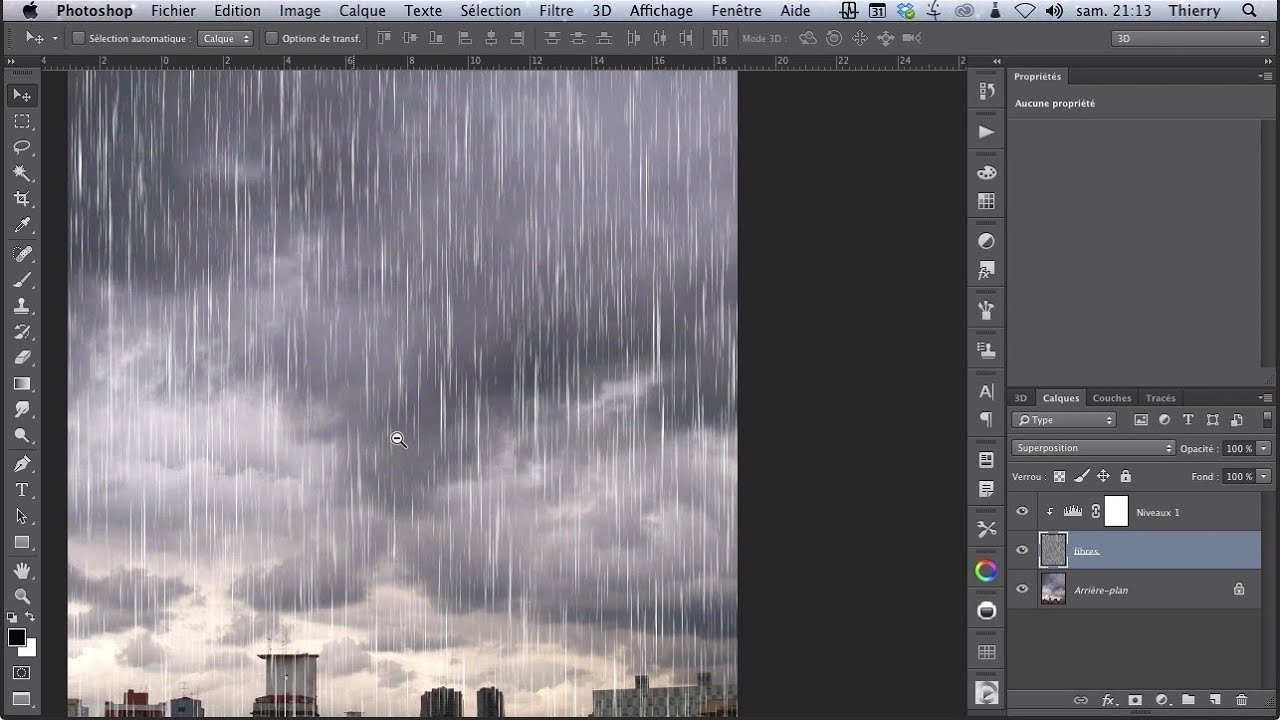Image resolution: width=1280 pixels, height=720 pixels.
Task: Open the Opacité slider dropdown arrow
Action: point(1264,449)
